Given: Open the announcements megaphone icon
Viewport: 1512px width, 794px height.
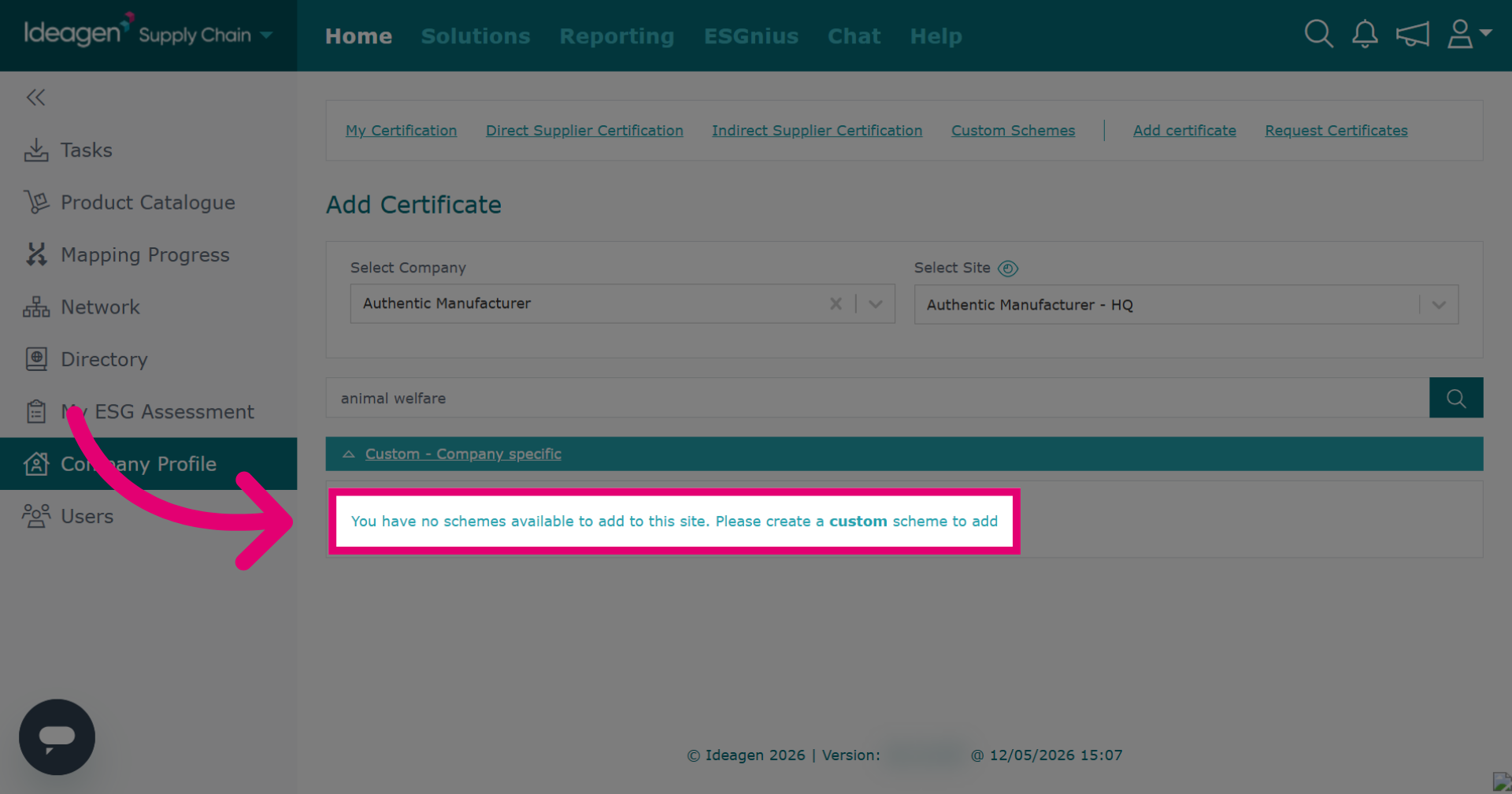Looking at the screenshot, I should pyautogui.click(x=1412, y=34).
